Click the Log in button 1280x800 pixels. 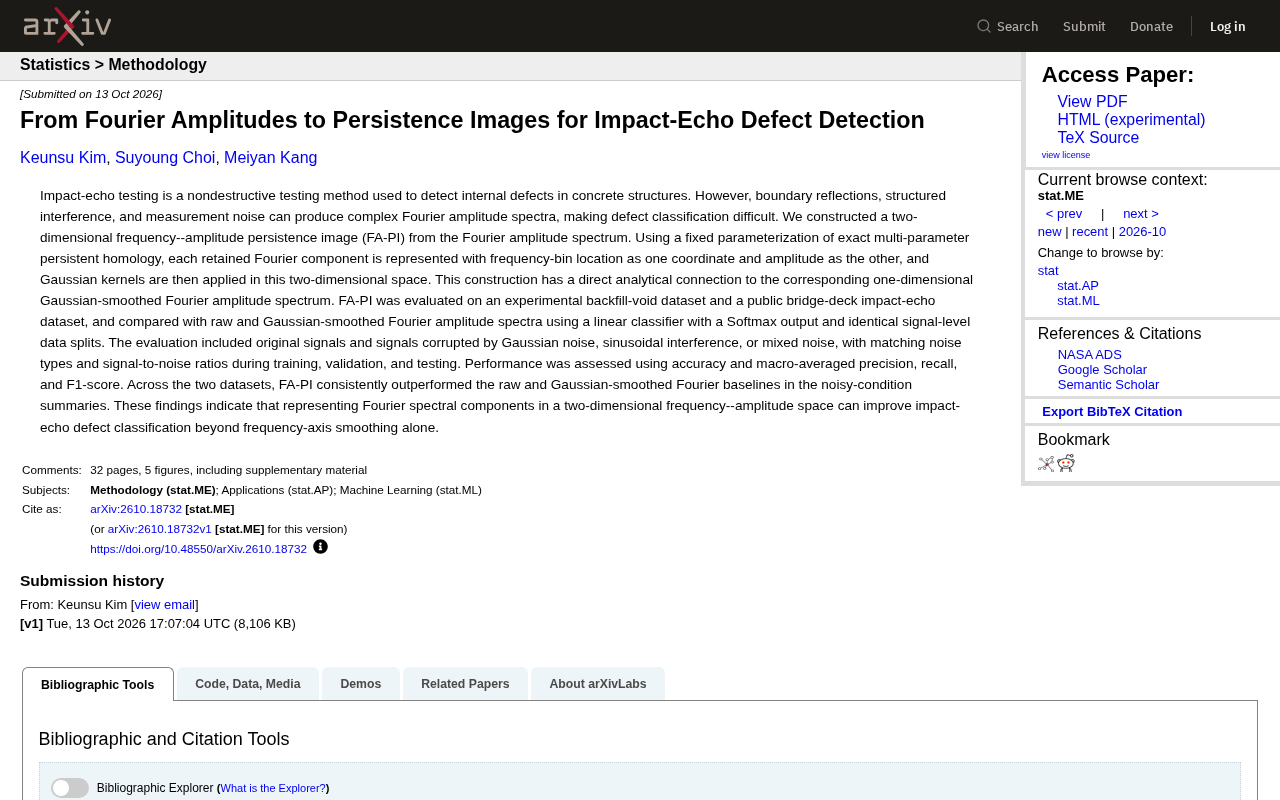coord(1228,26)
